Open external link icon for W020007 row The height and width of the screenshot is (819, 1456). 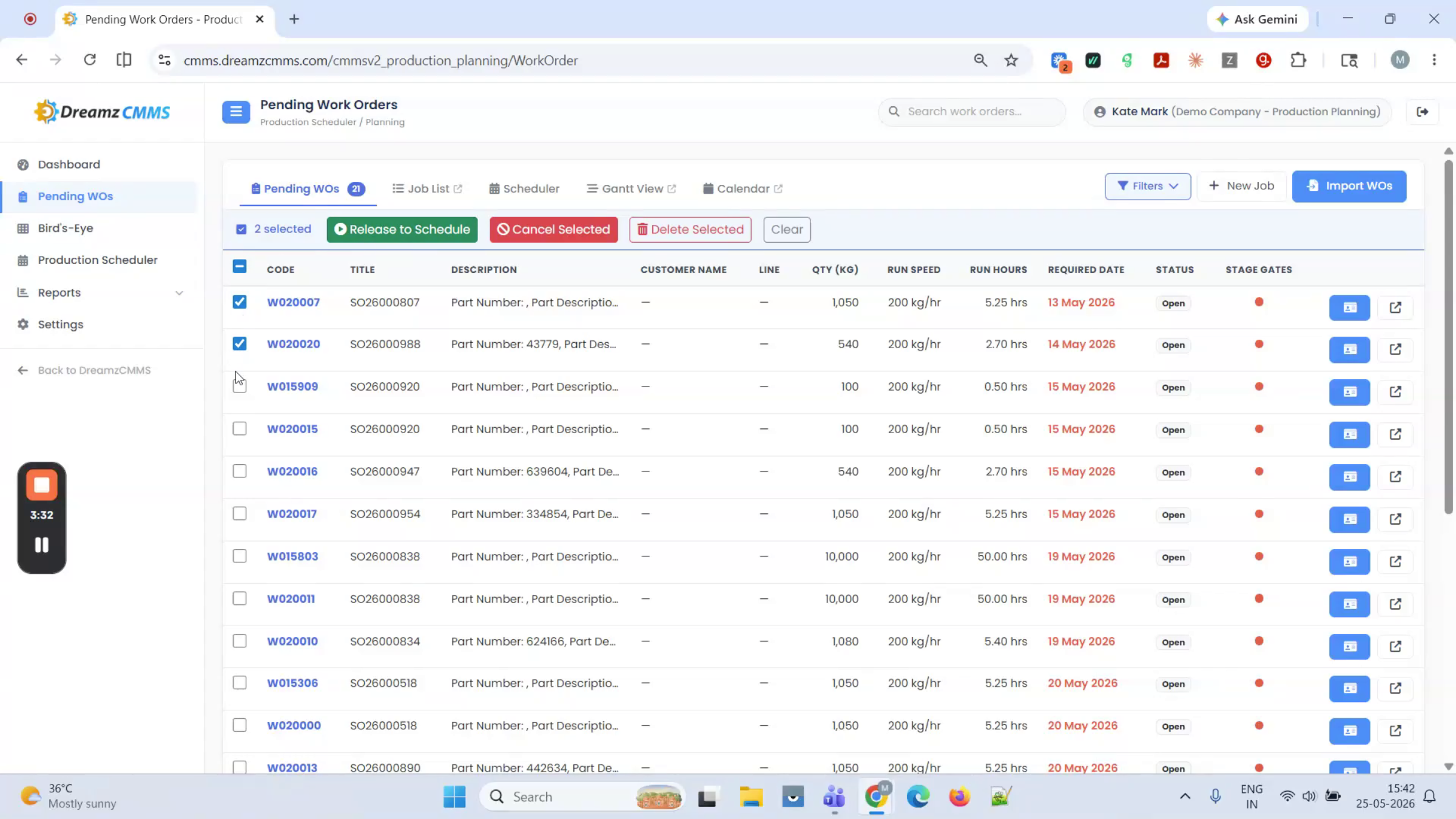1395,308
